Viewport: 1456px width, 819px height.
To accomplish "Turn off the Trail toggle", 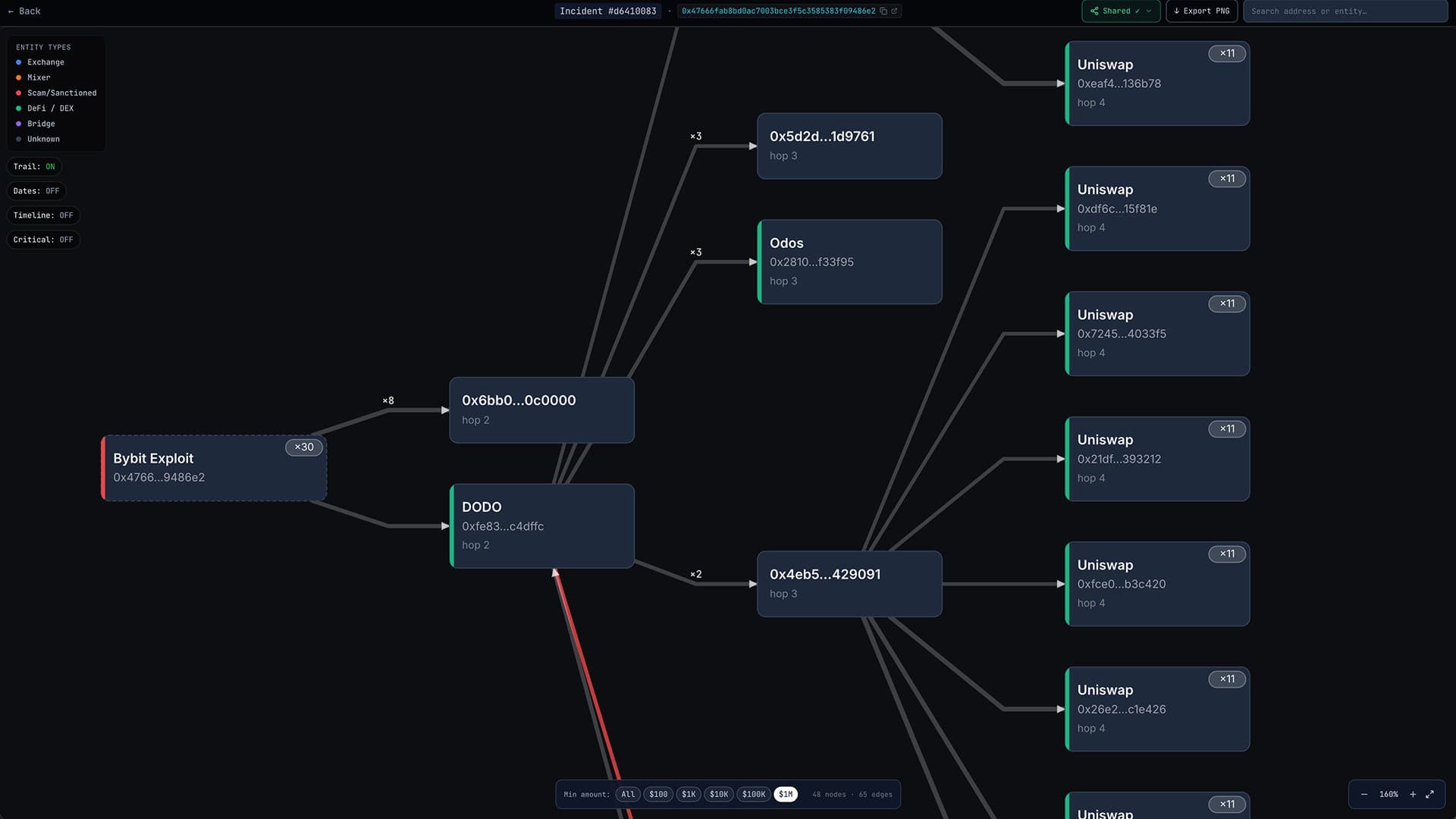I will (34, 166).
